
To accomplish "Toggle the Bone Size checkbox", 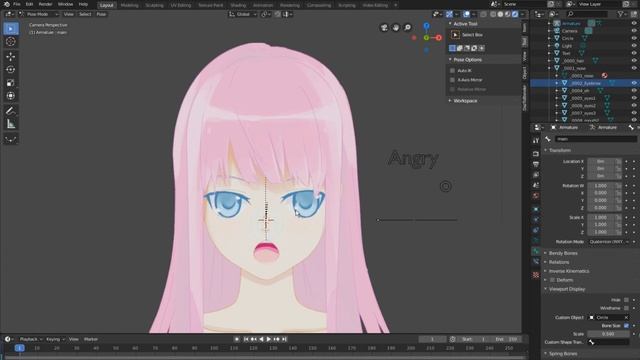I will coord(626,326).
